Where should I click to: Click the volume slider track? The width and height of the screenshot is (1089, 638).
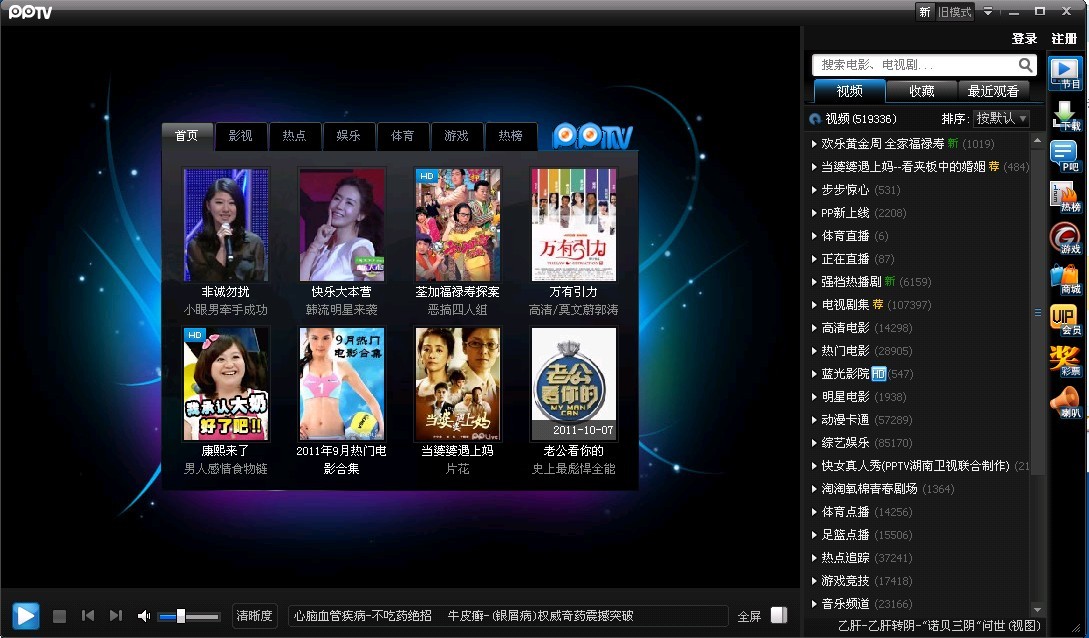click(x=190, y=616)
